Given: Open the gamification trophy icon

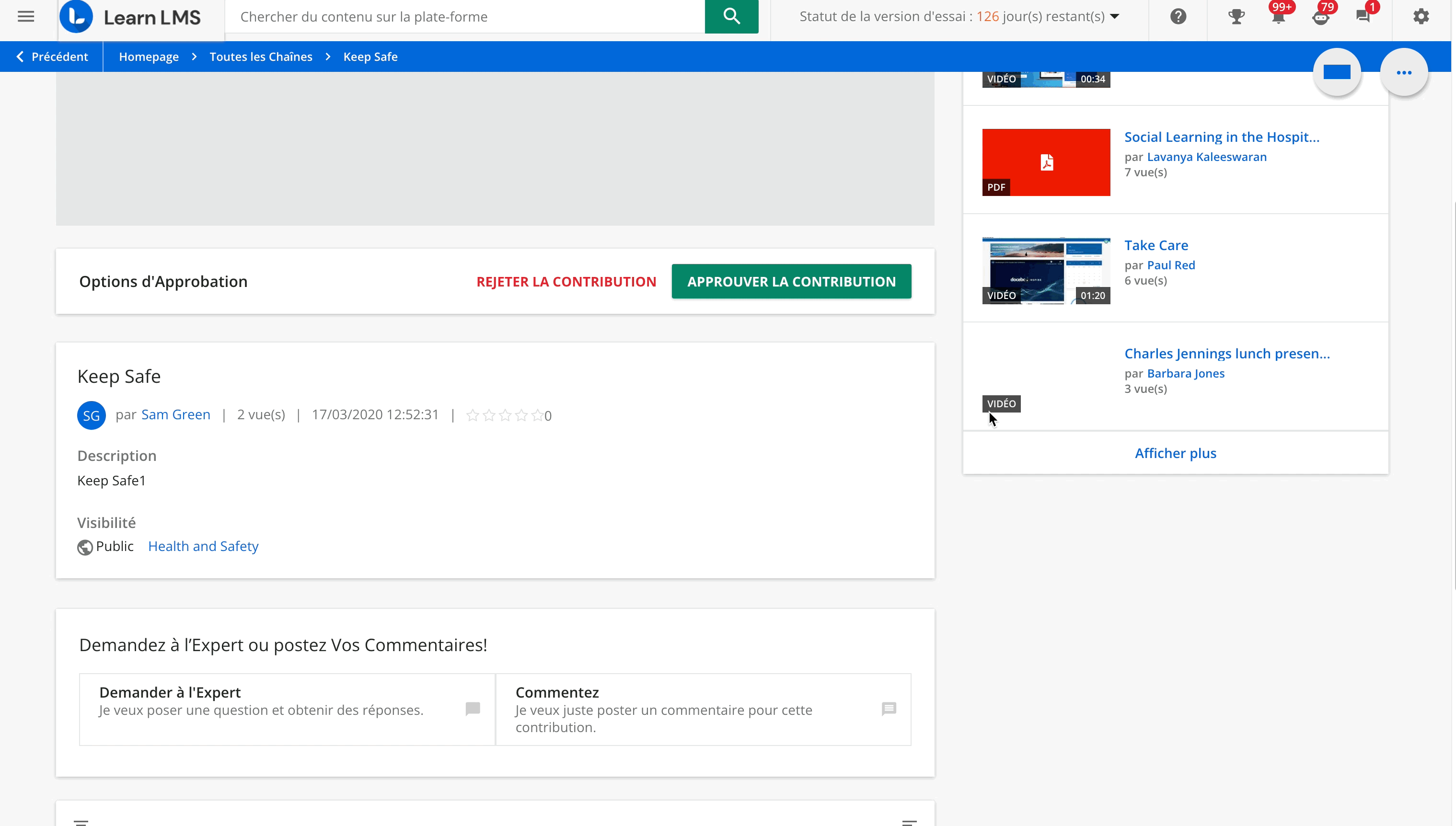Looking at the screenshot, I should (x=1236, y=16).
